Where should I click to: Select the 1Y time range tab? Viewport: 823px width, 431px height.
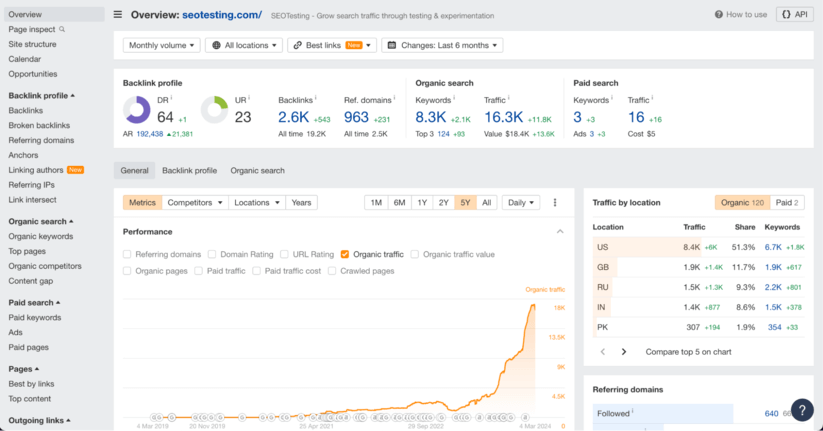421,202
